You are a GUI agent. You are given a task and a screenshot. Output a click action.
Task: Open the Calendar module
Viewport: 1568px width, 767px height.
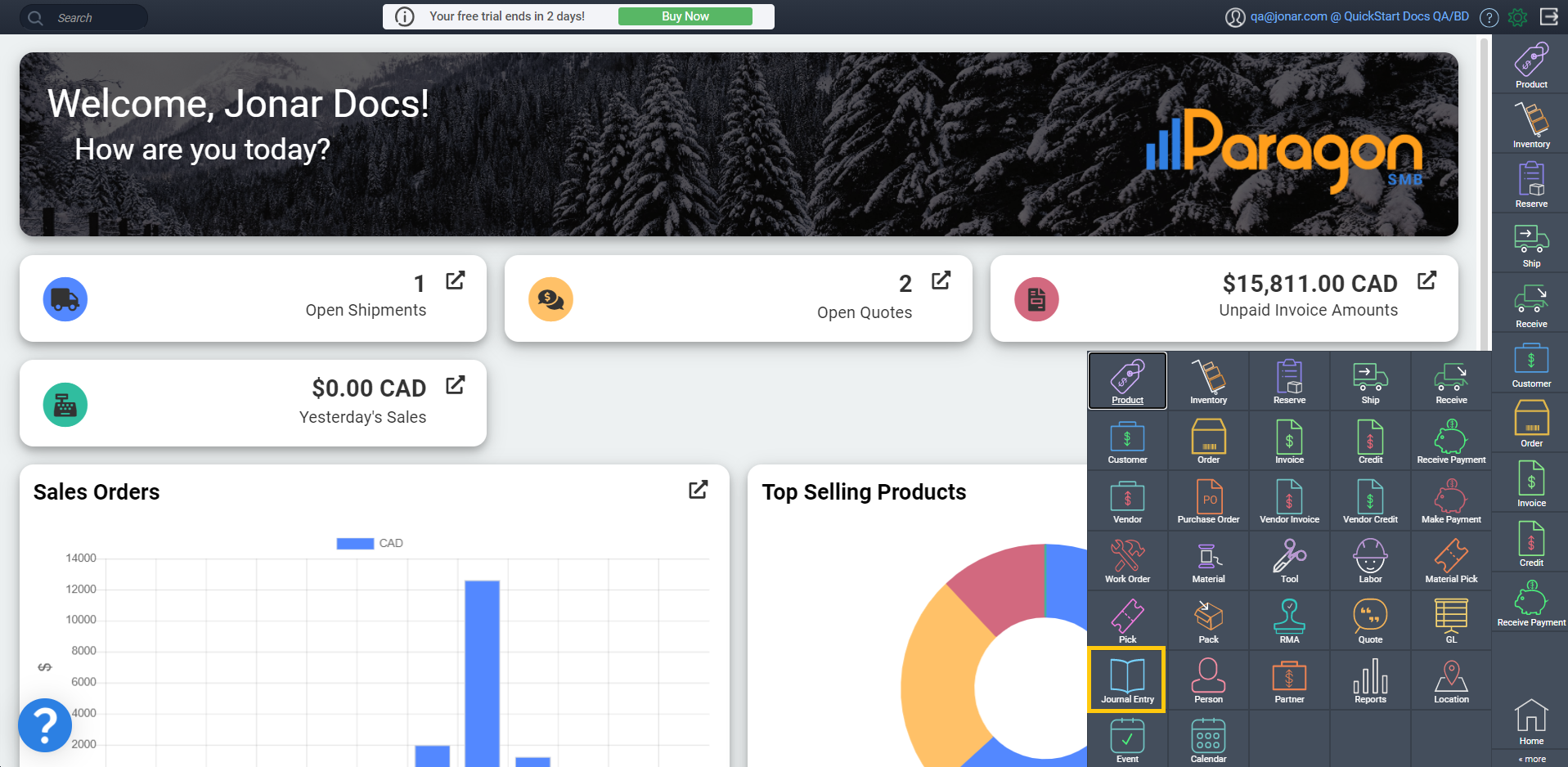click(x=1208, y=740)
